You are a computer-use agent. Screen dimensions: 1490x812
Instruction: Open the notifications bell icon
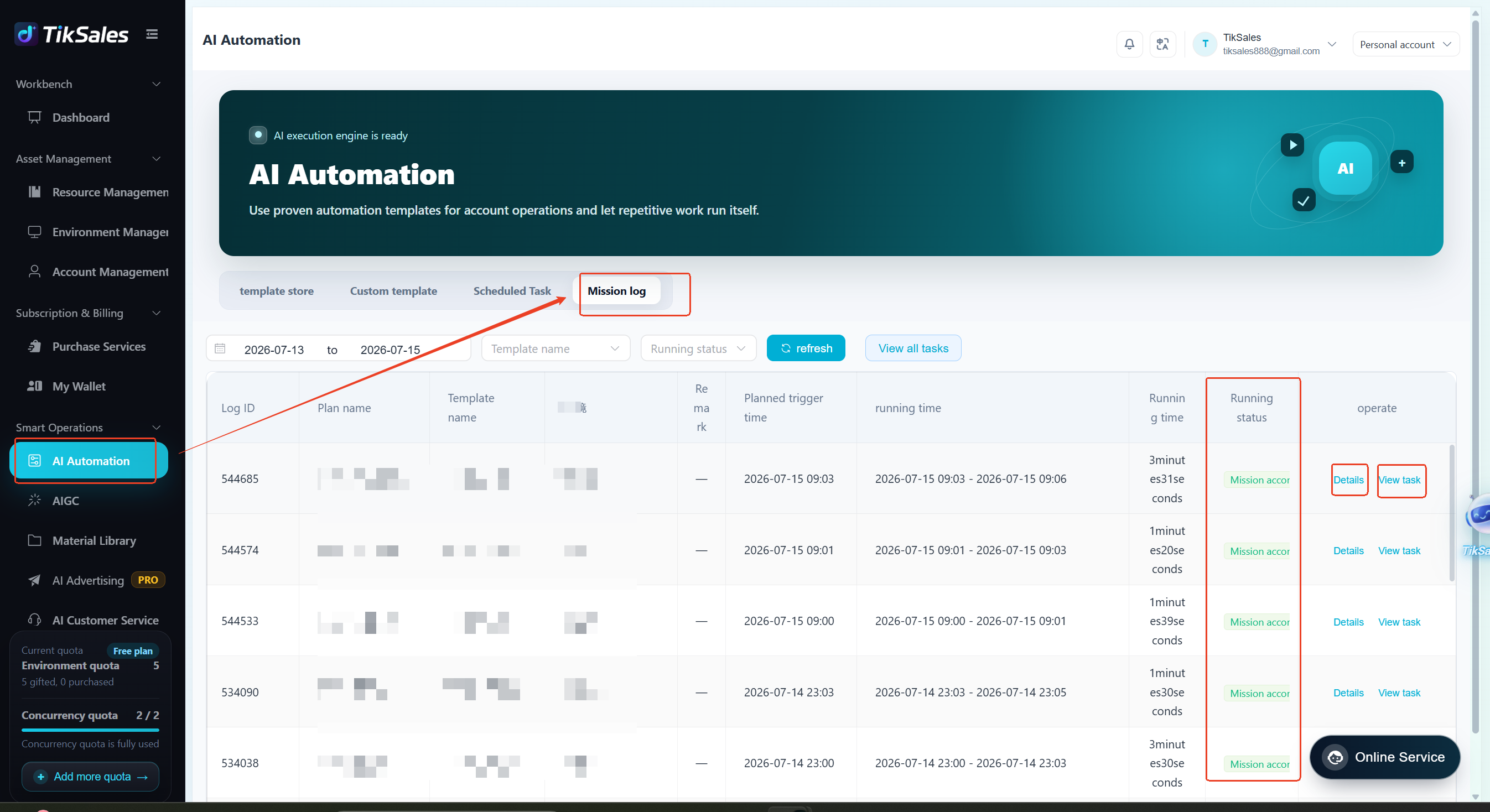pyautogui.click(x=1129, y=44)
